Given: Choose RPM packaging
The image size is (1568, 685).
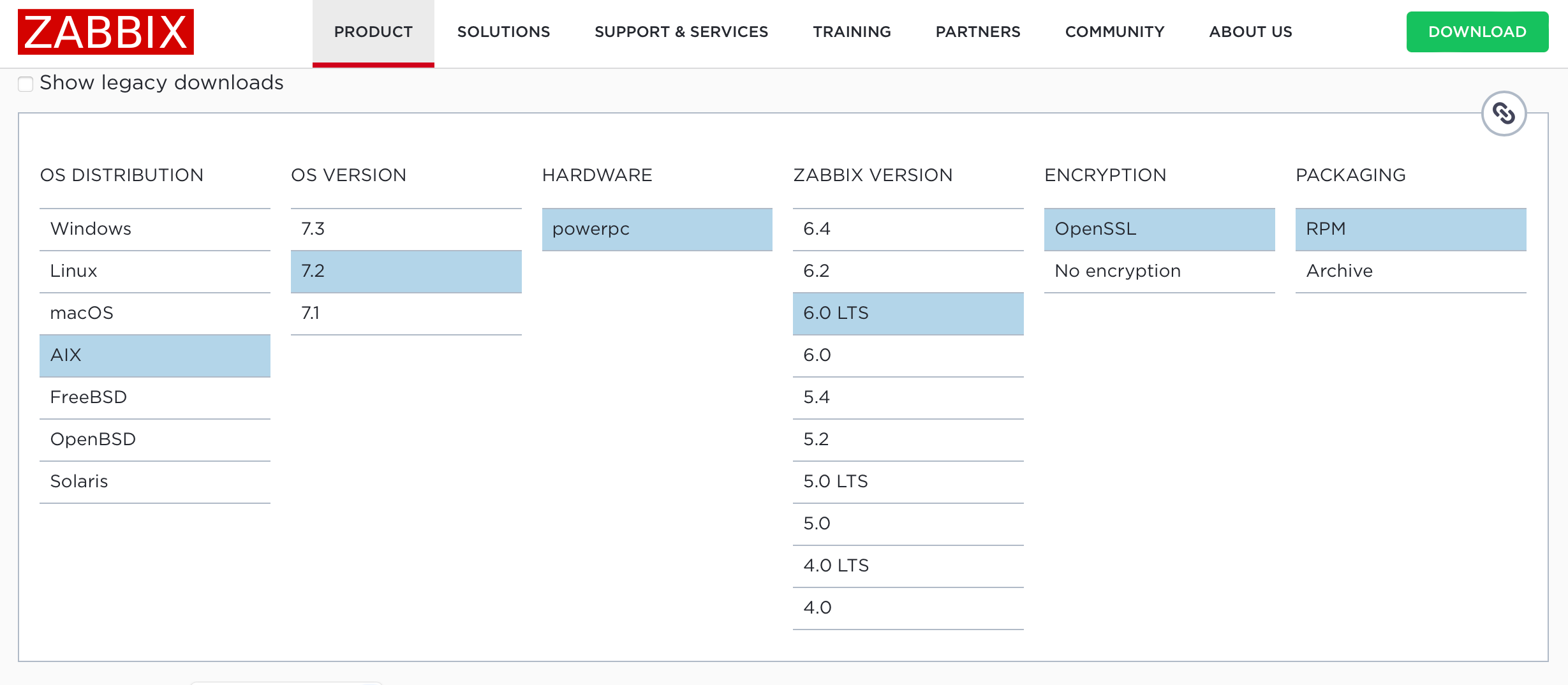Looking at the screenshot, I should pos(1411,230).
